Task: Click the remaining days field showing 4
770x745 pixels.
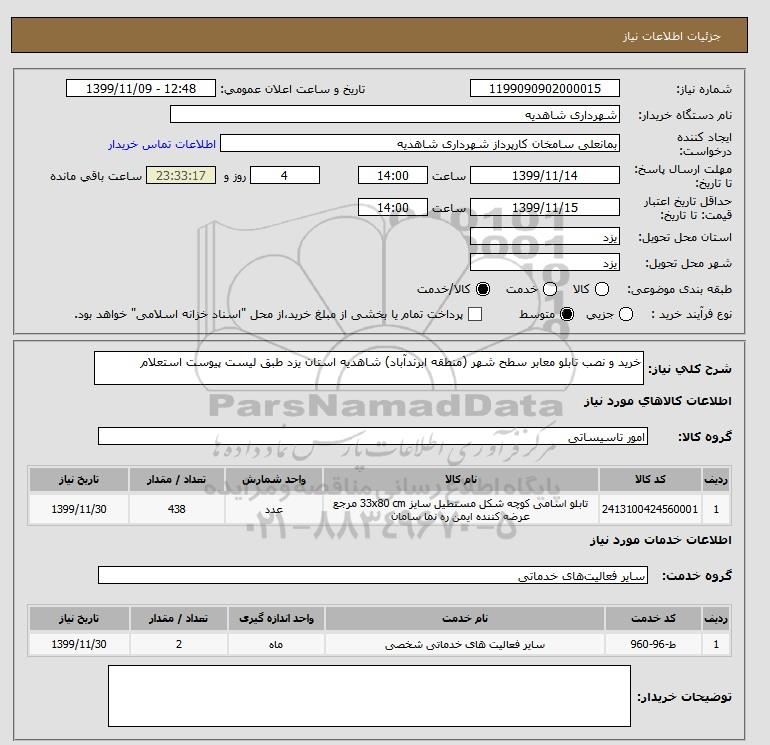Action: click(285, 175)
